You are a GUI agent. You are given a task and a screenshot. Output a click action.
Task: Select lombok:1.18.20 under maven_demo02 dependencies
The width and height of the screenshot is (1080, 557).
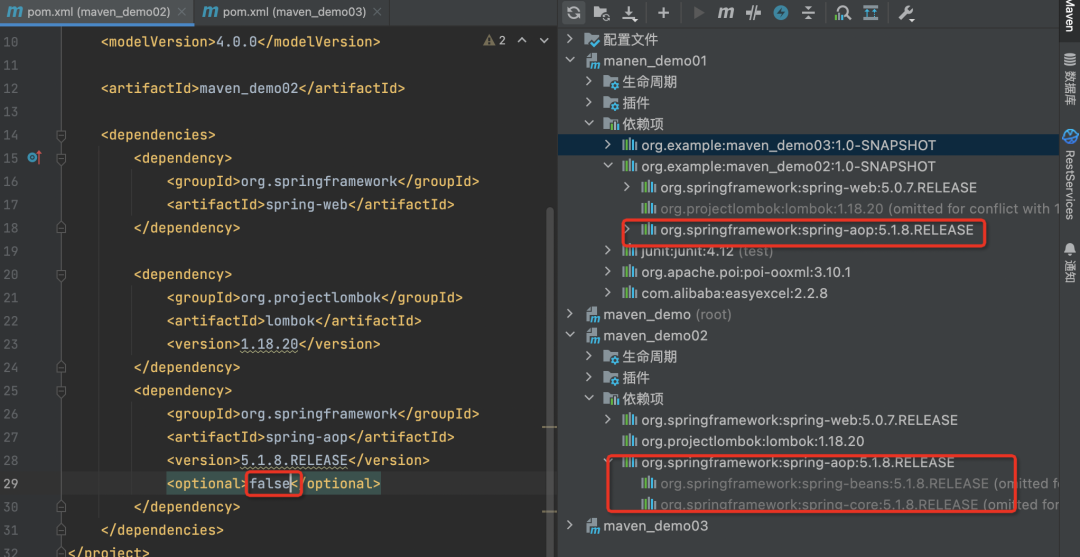click(752, 441)
